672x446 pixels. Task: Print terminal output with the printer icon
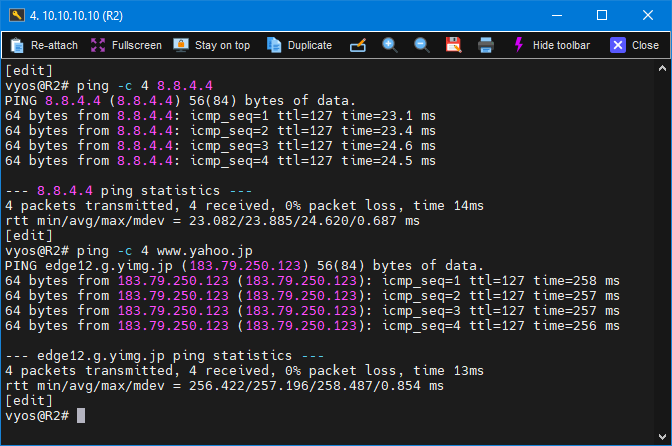coord(486,45)
